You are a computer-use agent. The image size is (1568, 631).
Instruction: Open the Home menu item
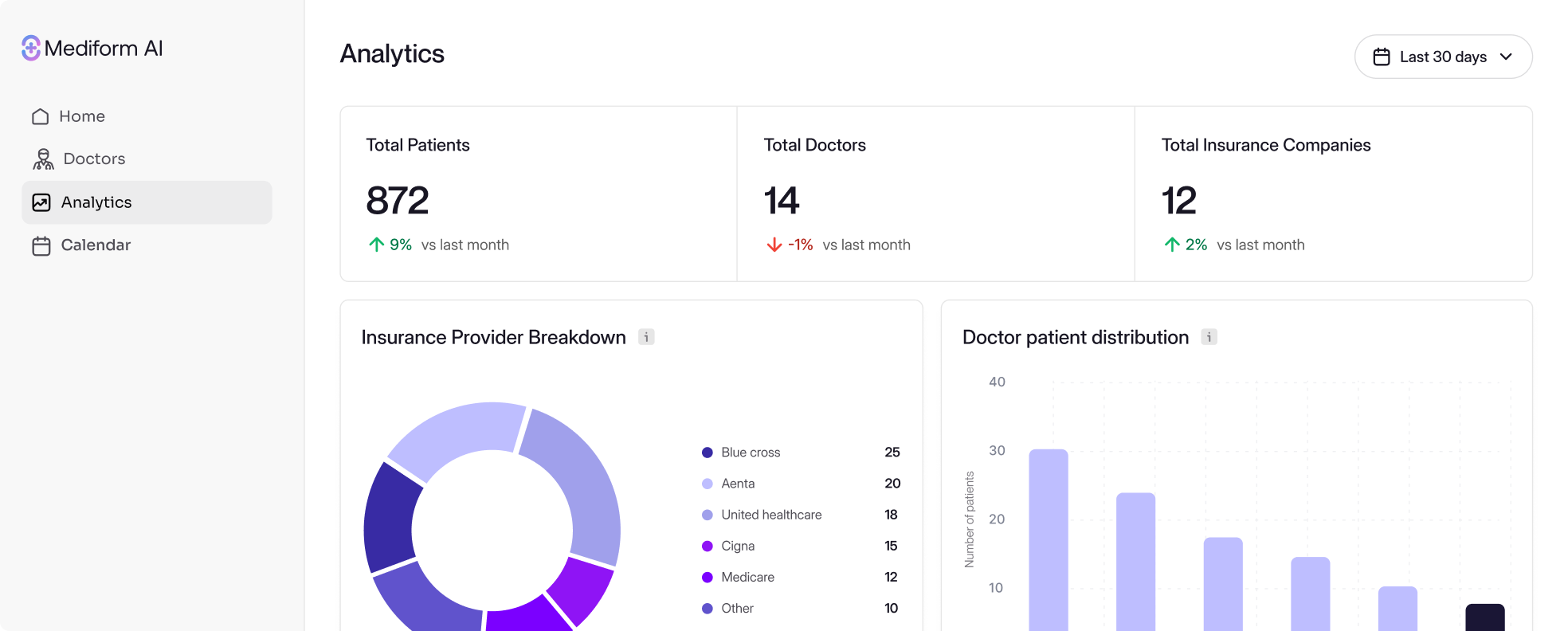pos(147,116)
